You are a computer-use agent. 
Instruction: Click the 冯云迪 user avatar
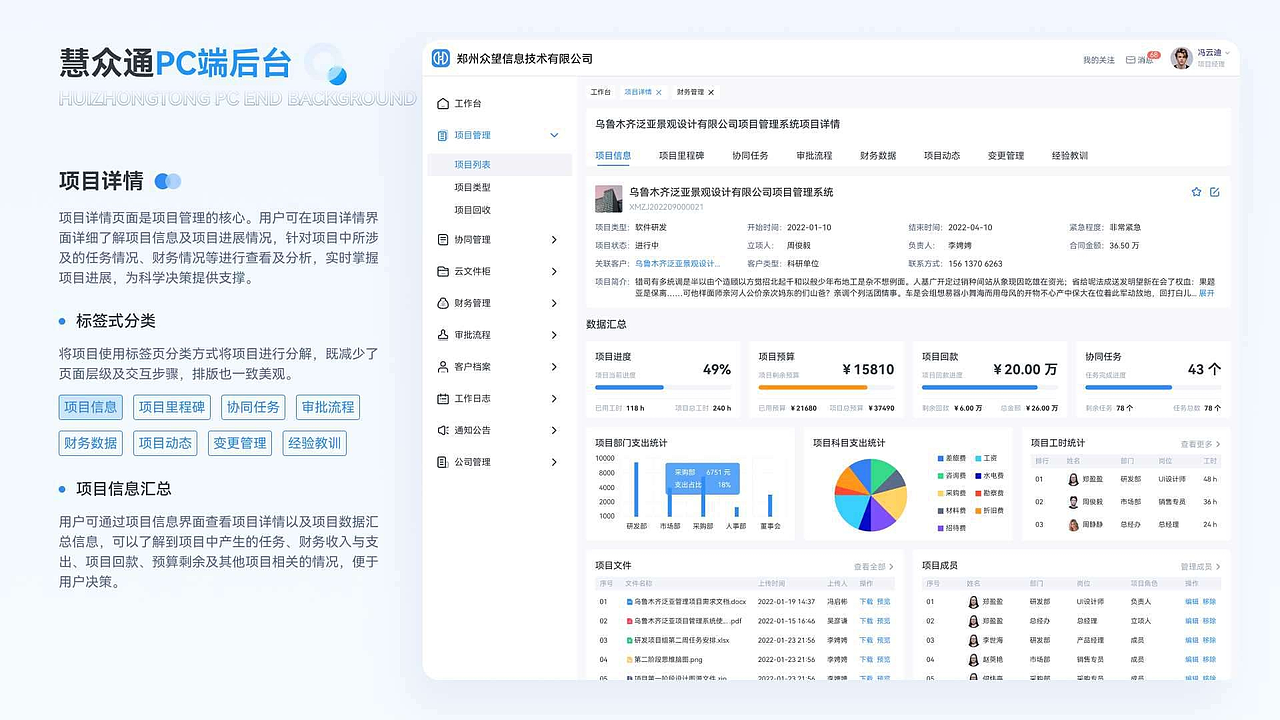[x=1182, y=58]
